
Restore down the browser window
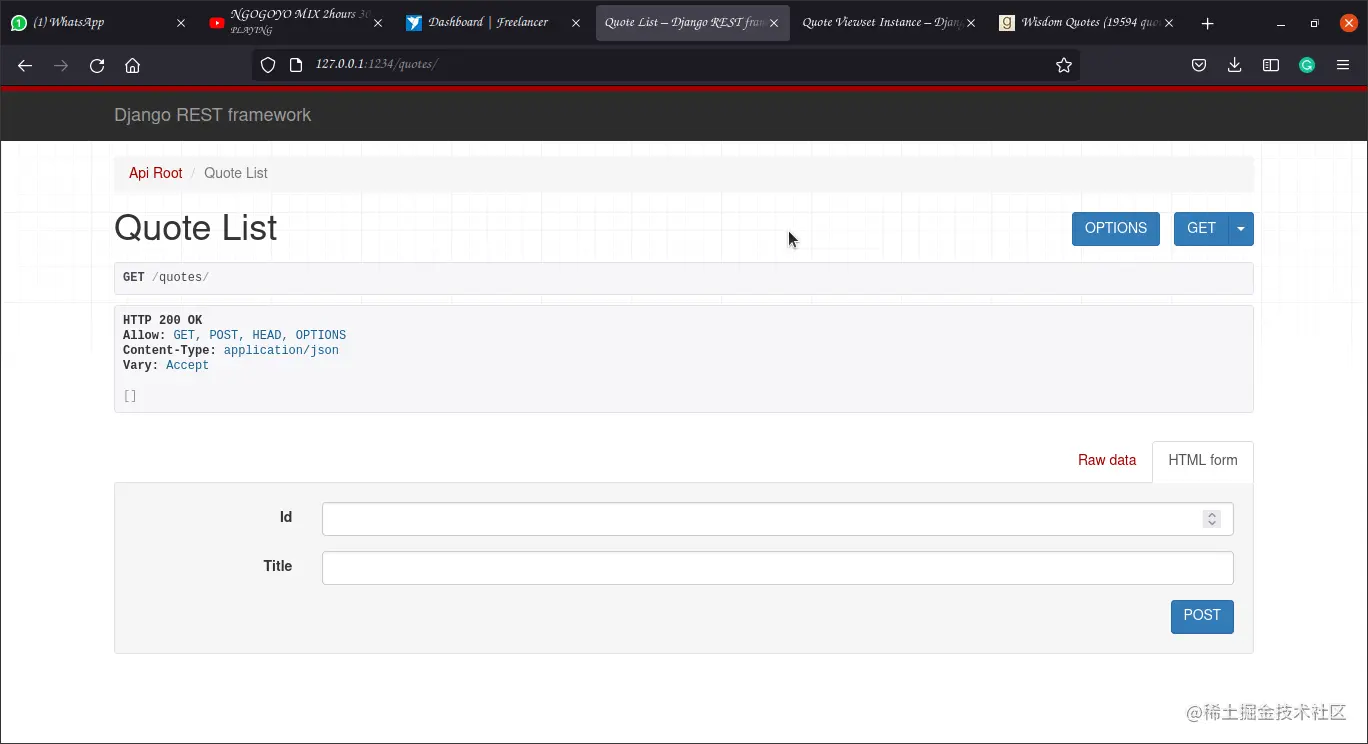click(x=1314, y=23)
